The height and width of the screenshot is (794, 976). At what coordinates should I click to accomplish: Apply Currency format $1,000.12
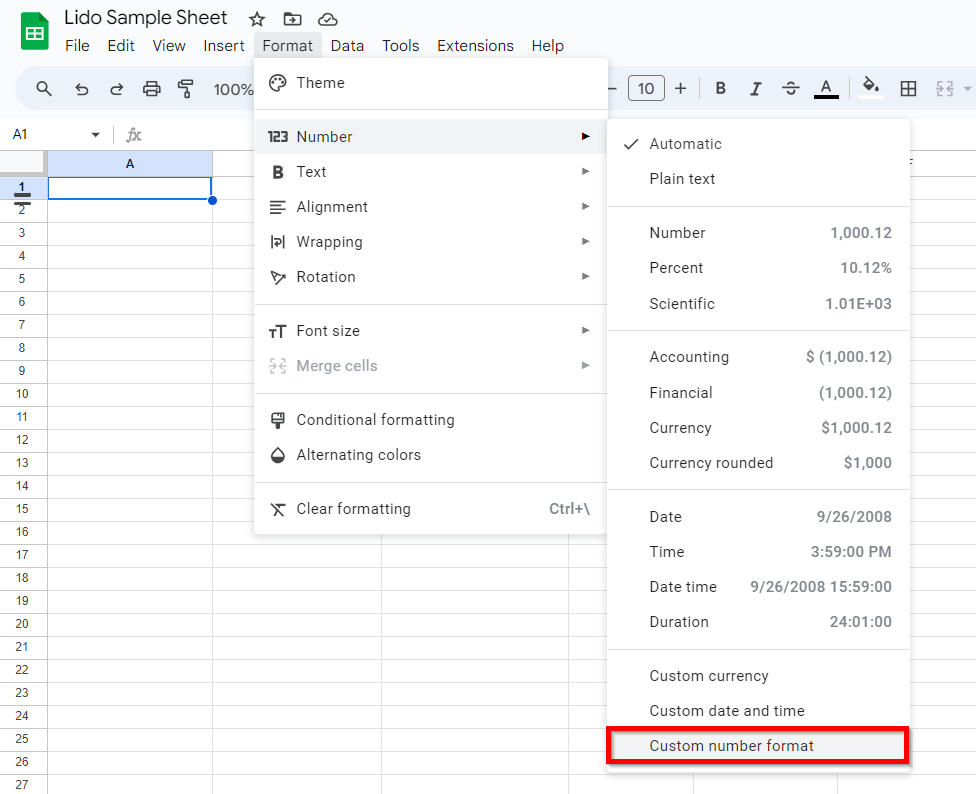[758, 427]
